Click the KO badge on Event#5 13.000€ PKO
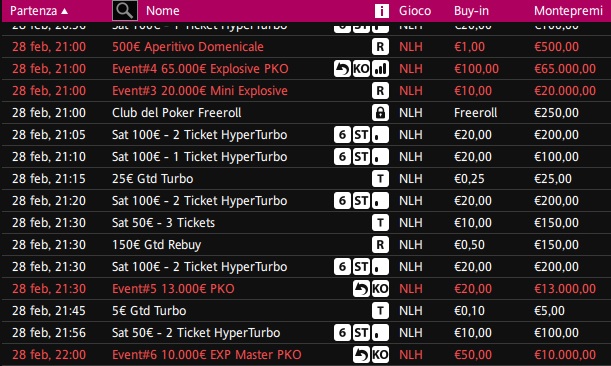 tap(380, 289)
